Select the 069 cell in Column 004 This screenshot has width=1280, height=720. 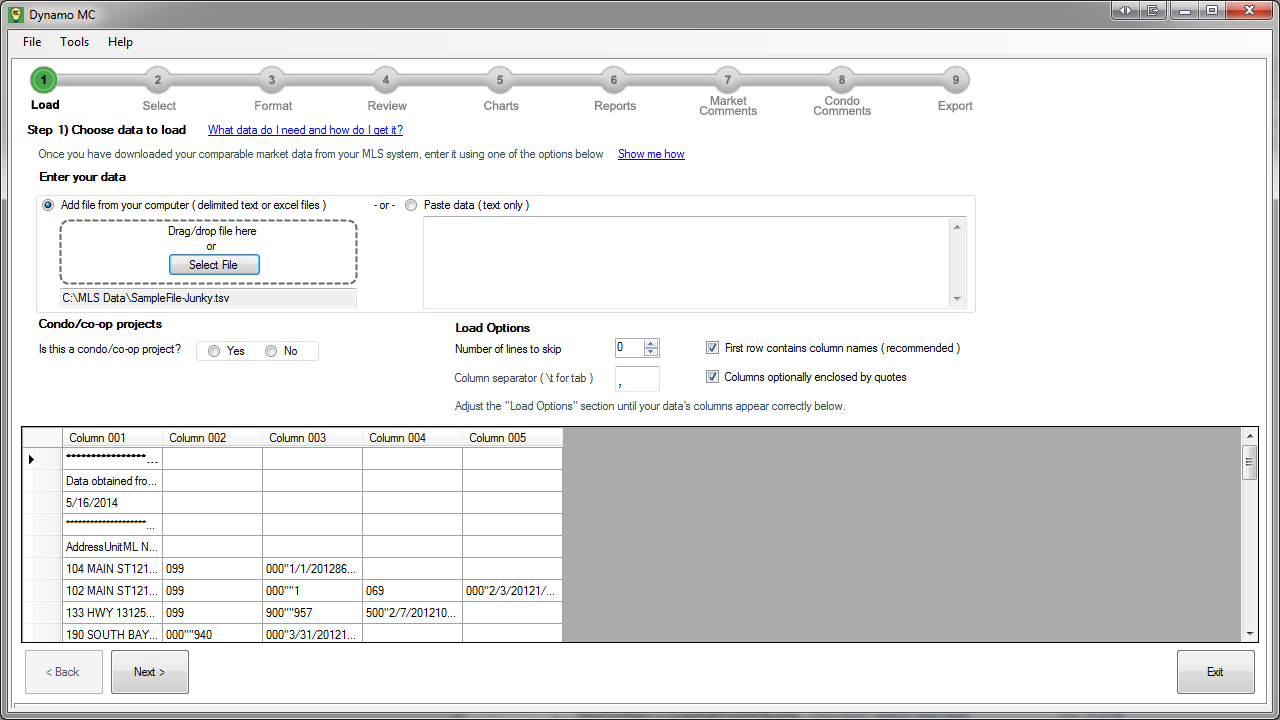pos(412,591)
